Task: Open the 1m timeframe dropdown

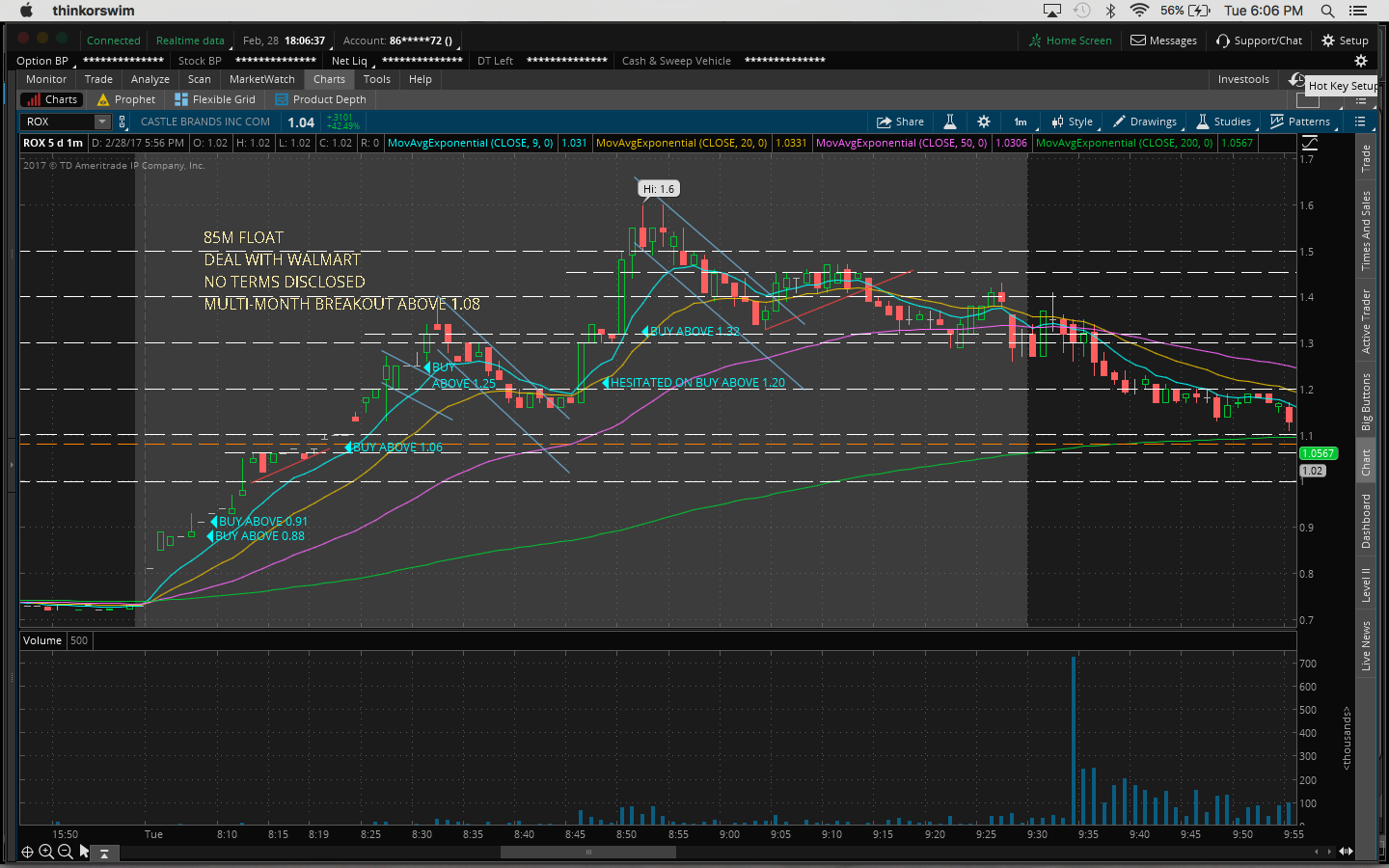Action: point(1021,122)
